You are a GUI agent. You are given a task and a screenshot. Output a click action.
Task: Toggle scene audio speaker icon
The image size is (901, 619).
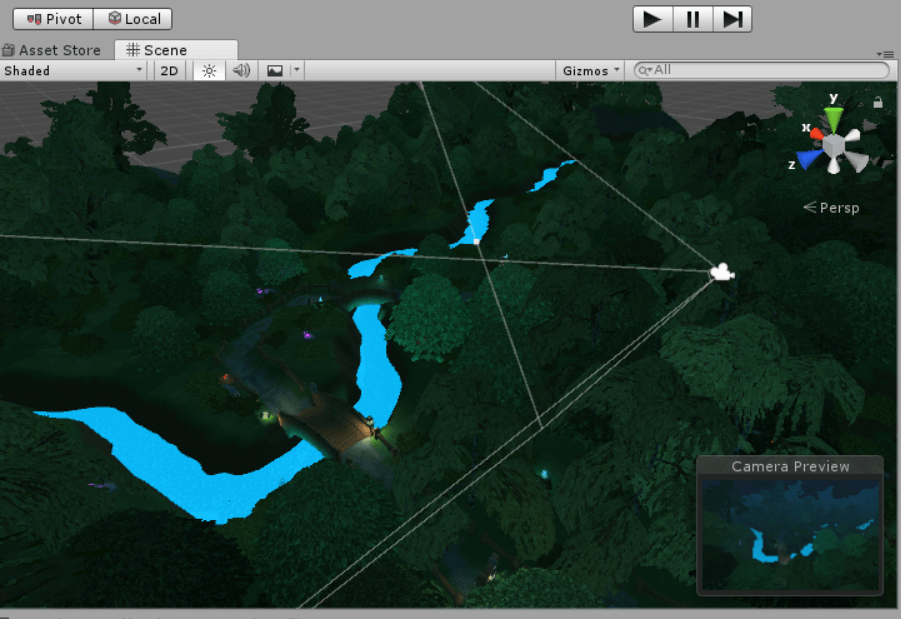[x=241, y=71]
